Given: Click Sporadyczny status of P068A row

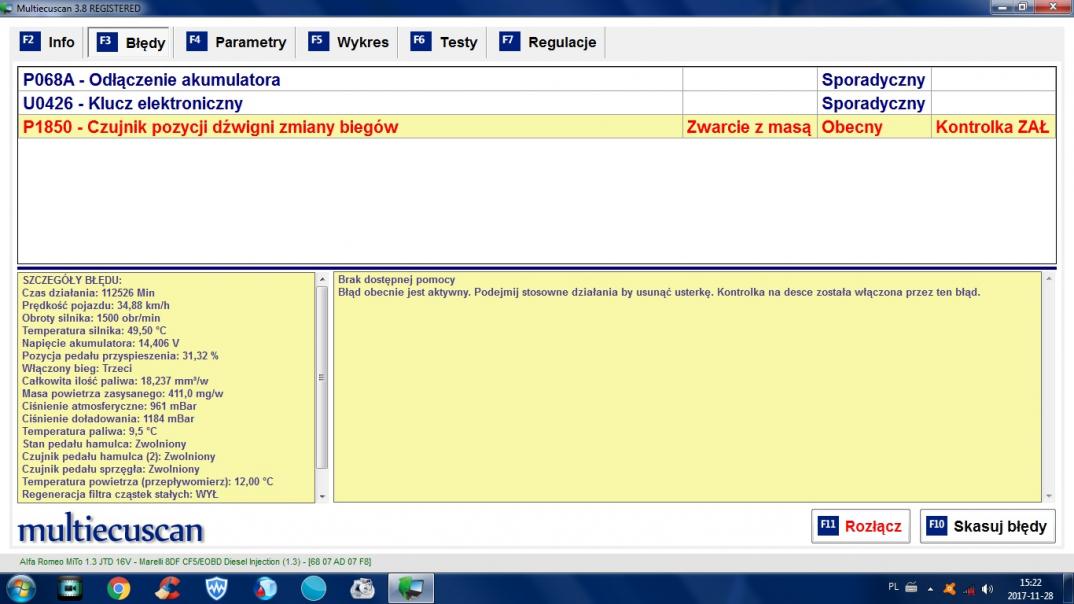Looking at the screenshot, I should [873, 79].
